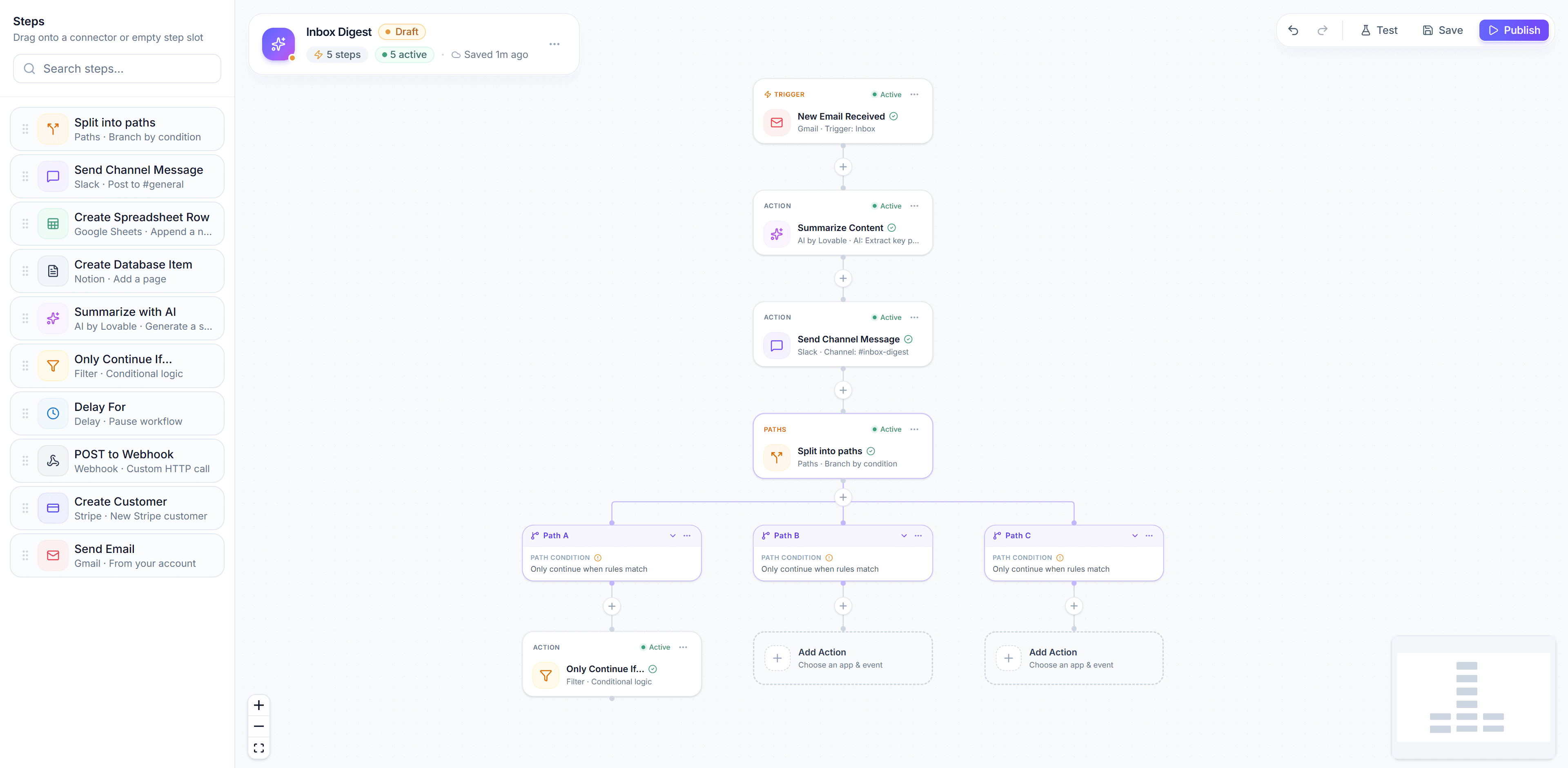The height and width of the screenshot is (768, 1568).
Task: Pick the Create Database Item step icon
Action: click(53, 271)
